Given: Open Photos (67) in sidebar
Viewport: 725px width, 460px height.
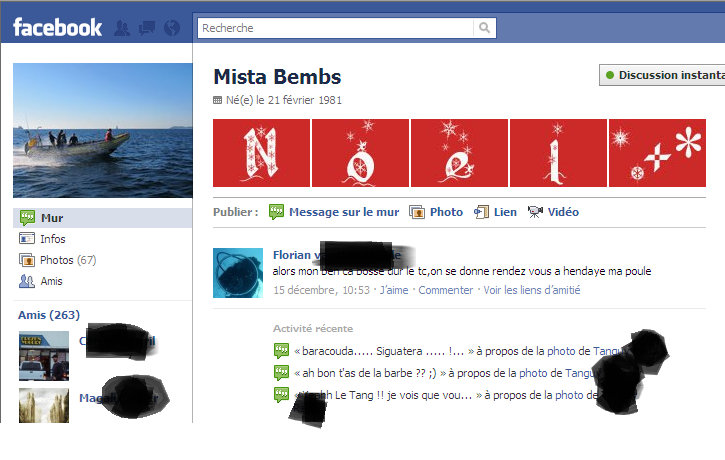Looking at the screenshot, I should point(67,260).
